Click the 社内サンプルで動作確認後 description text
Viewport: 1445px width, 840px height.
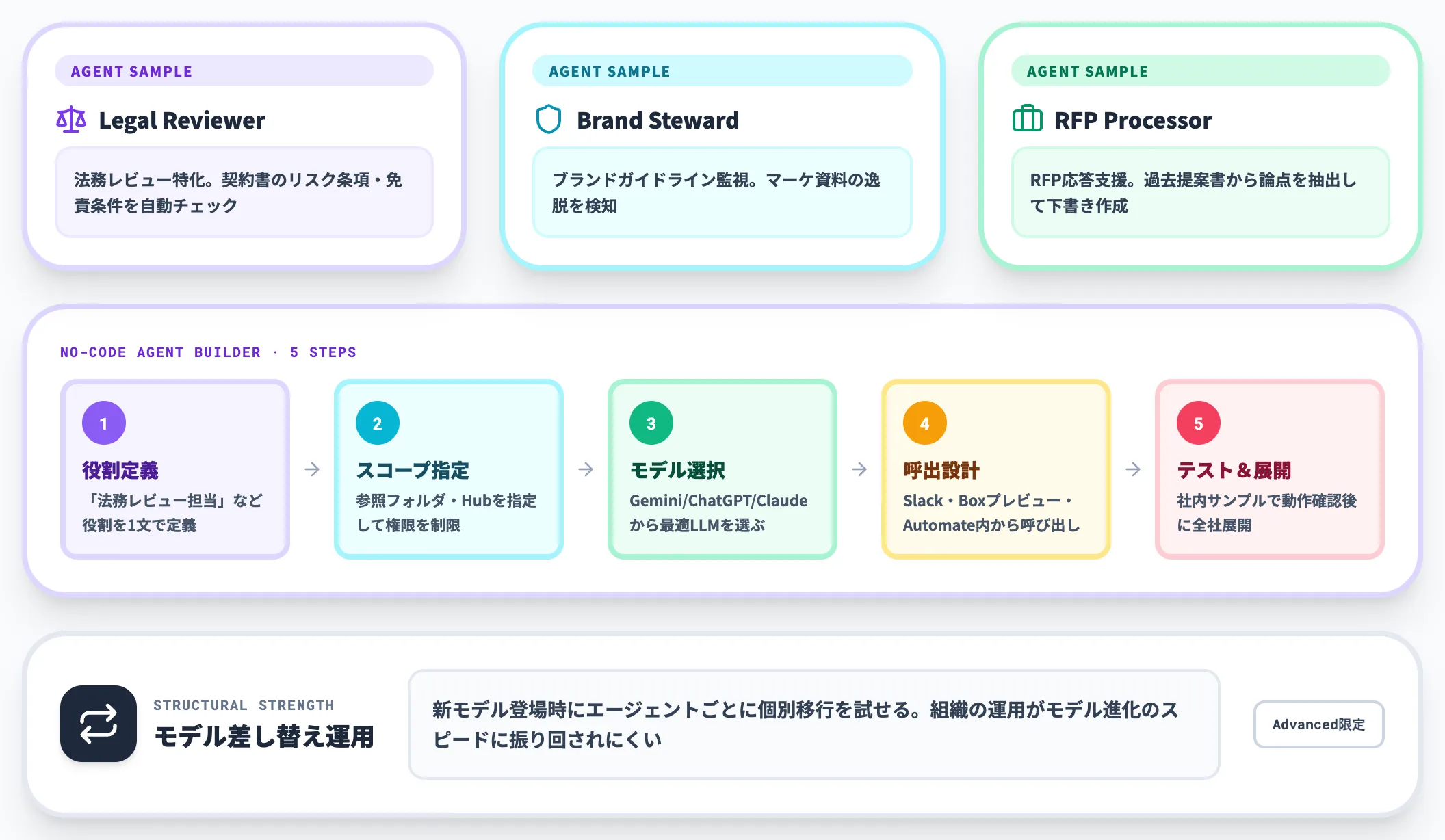coord(1266,512)
